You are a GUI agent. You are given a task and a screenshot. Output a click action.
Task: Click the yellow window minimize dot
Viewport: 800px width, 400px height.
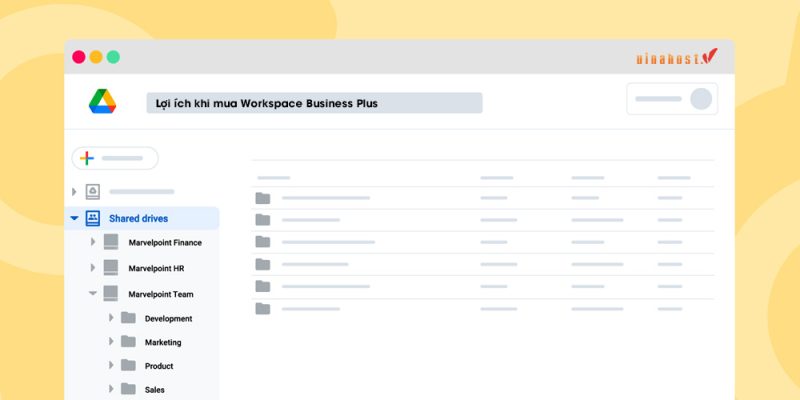coord(96,57)
